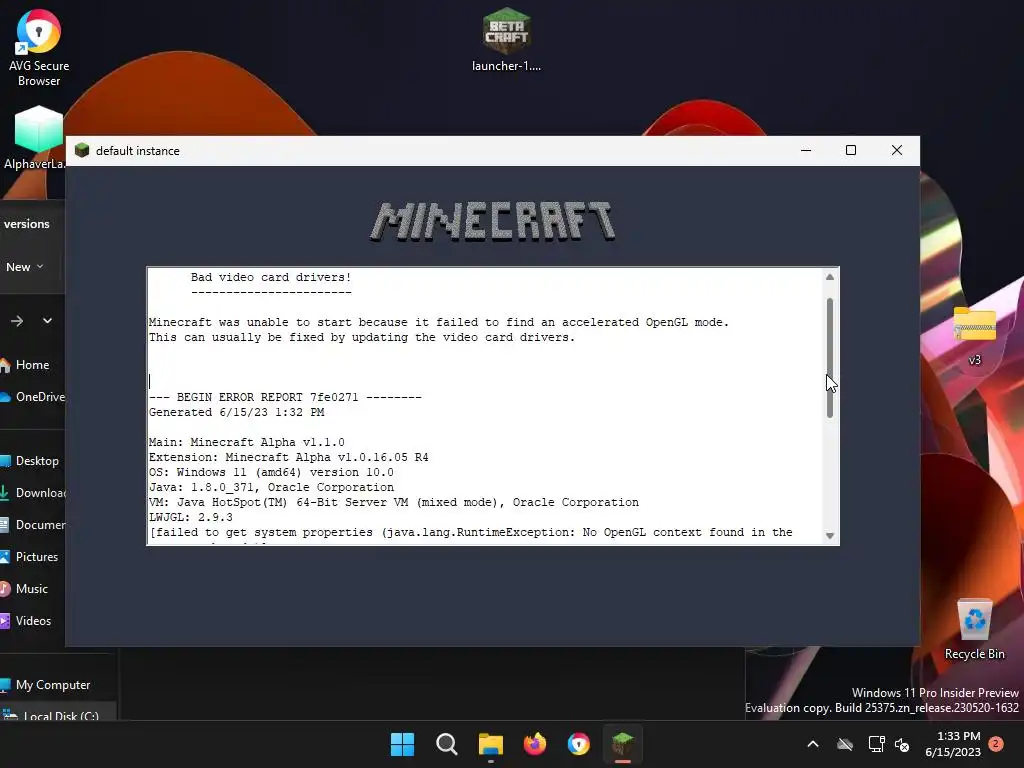Select Local Disk (C:) in File Explorer
The height and width of the screenshot is (768, 1024).
(57, 714)
